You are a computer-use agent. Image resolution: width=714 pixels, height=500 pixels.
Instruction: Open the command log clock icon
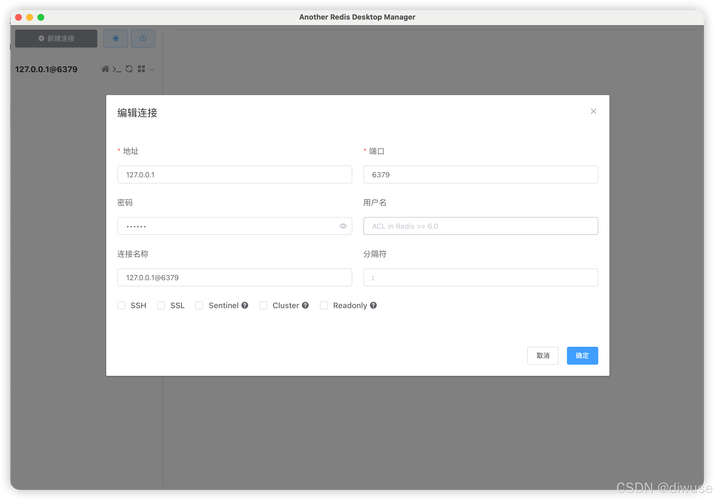143,39
